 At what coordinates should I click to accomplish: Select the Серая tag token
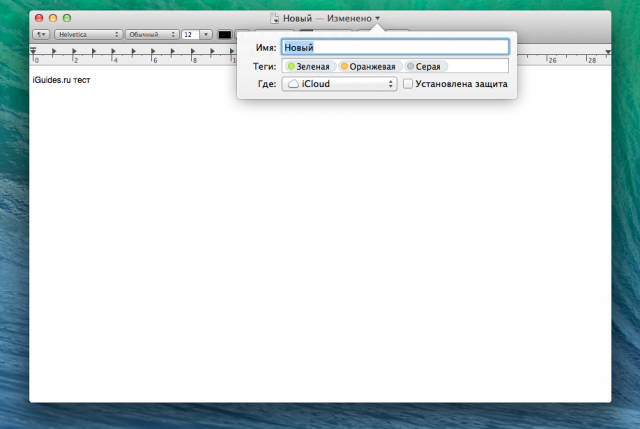tap(425, 67)
